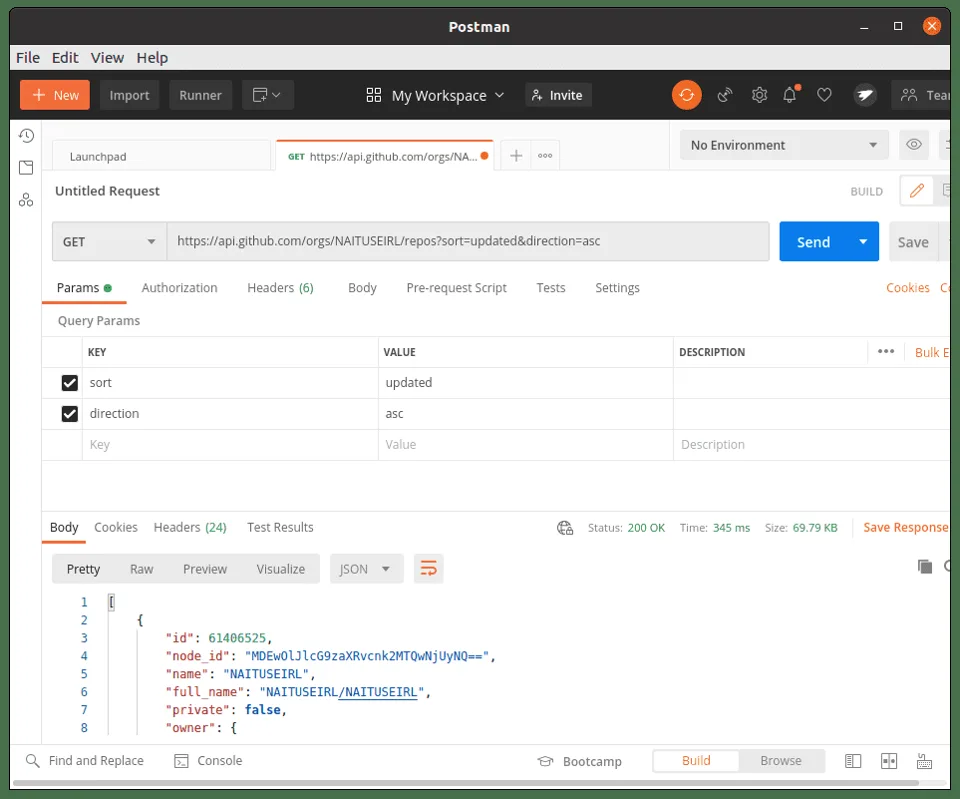960x799 pixels.
Task: Open the Help menu
Action: coord(152,58)
